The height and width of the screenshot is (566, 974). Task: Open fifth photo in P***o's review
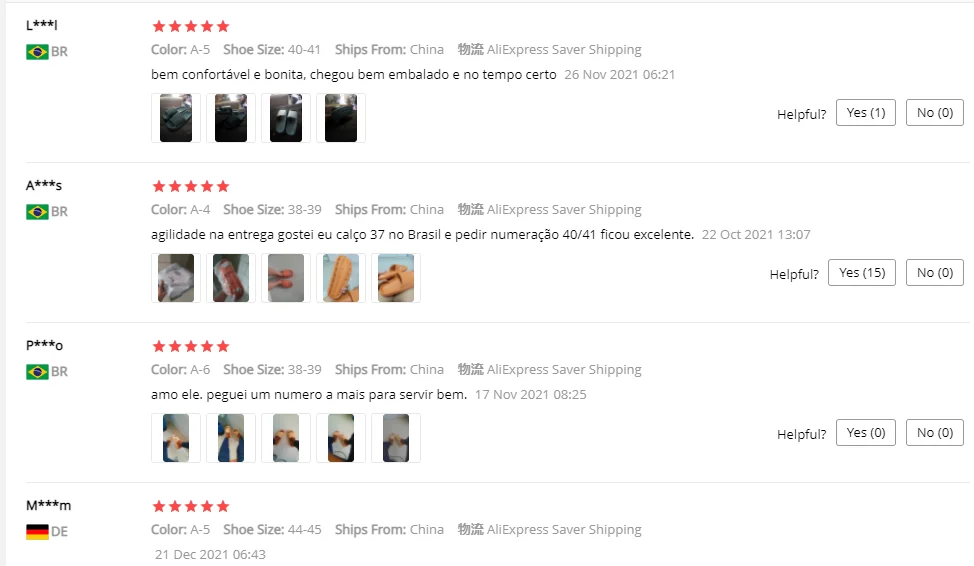point(396,438)
